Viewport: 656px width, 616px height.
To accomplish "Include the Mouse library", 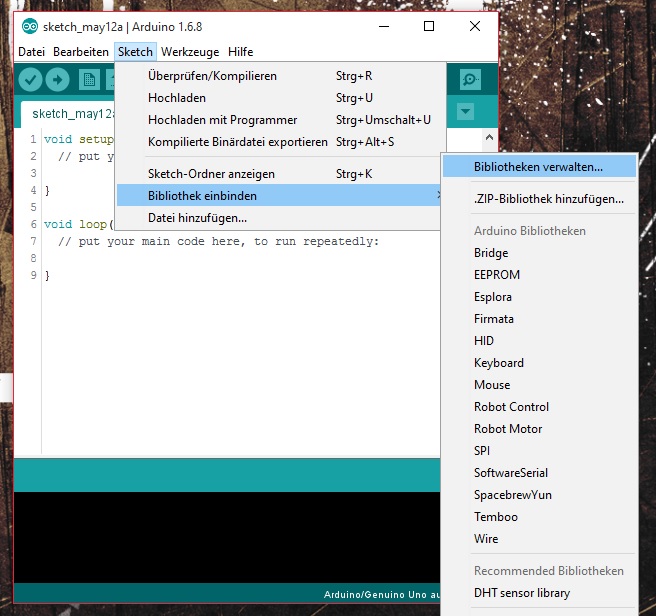I will pyautogui.click(x=539, y=385).
